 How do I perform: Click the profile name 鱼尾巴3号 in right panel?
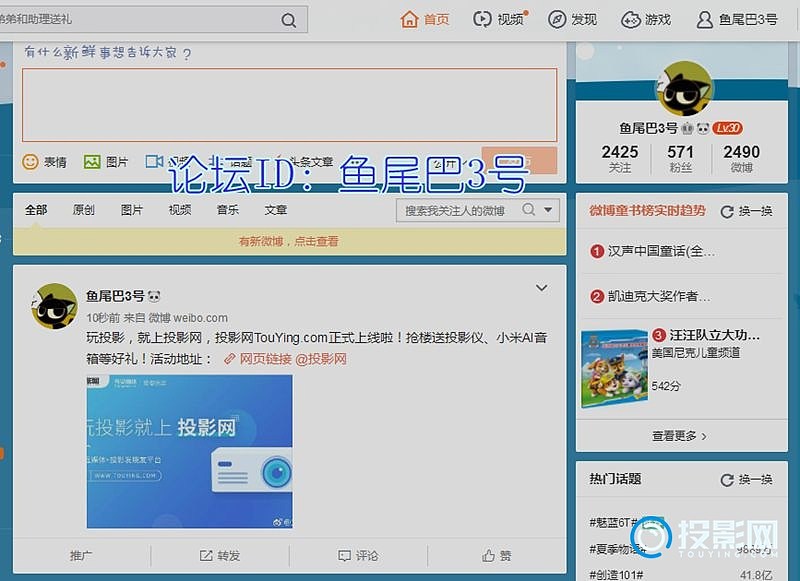tap(648, 128)
